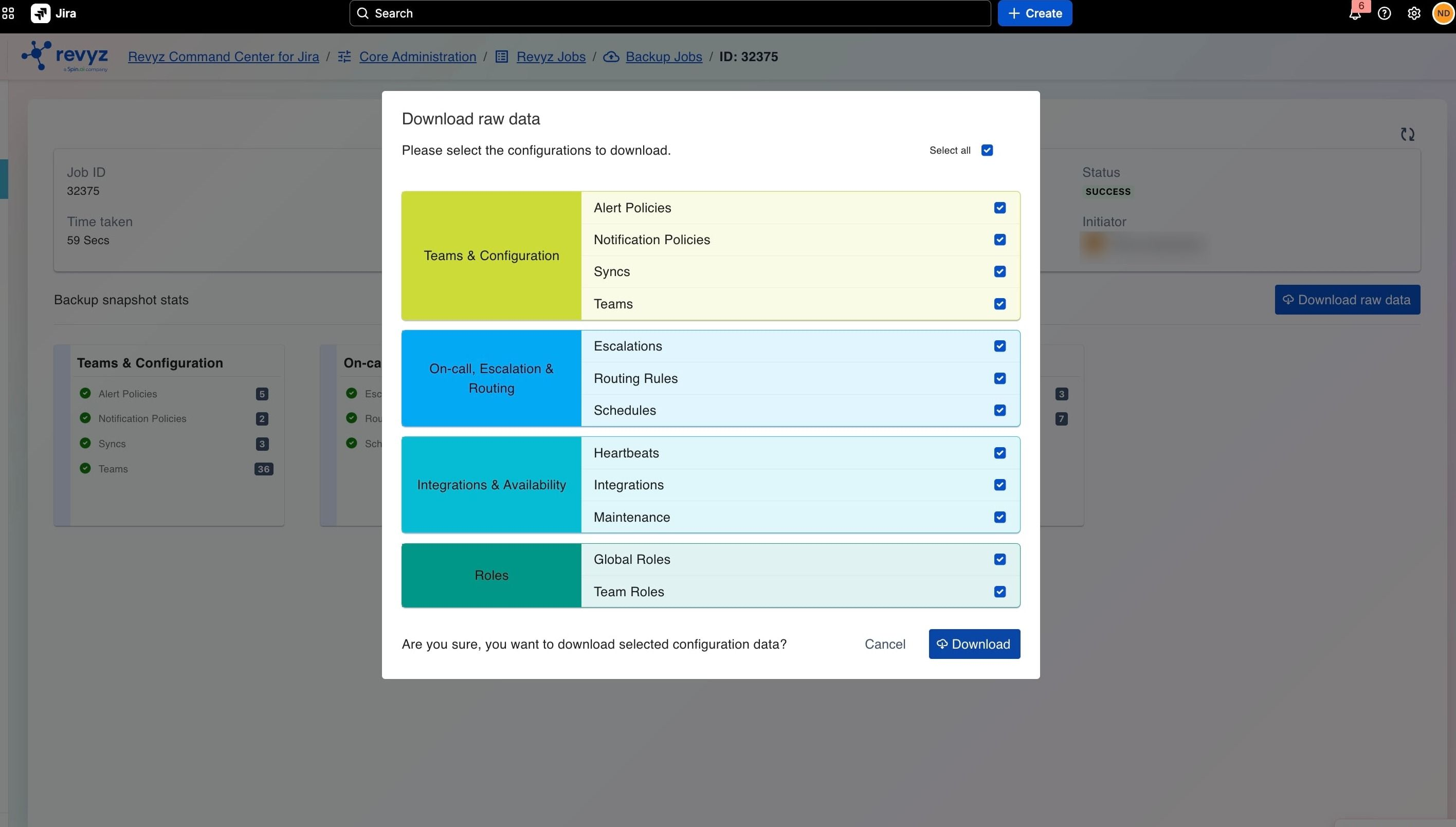Click the revyz logo
Image resolution: width=1456 pixels, height=827 pixels.
coord(65,56)
